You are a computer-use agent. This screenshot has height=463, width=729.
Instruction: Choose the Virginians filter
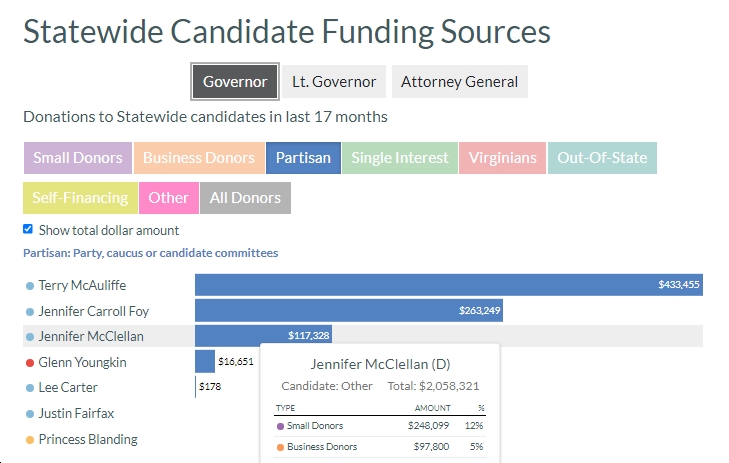[x=503, y=158]
